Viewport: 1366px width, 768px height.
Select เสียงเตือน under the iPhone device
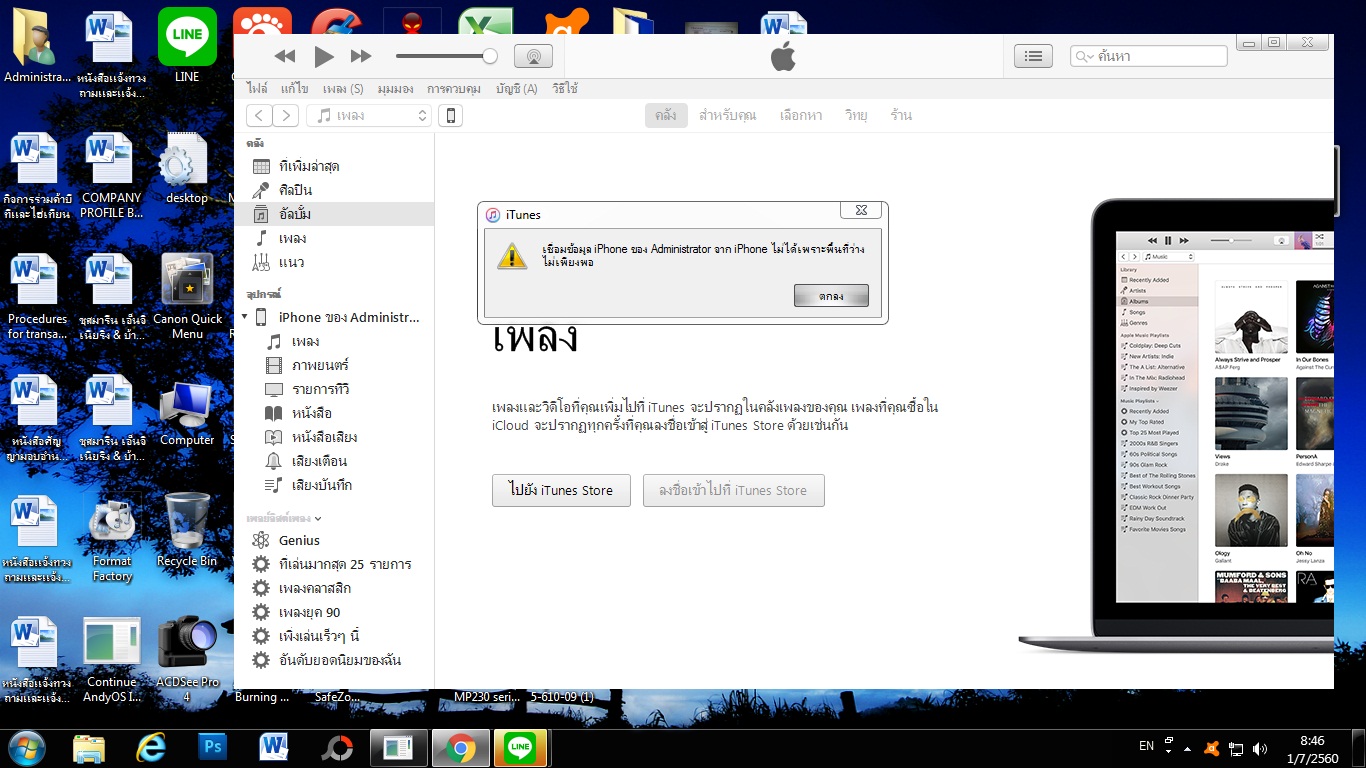tap(335, 461)
